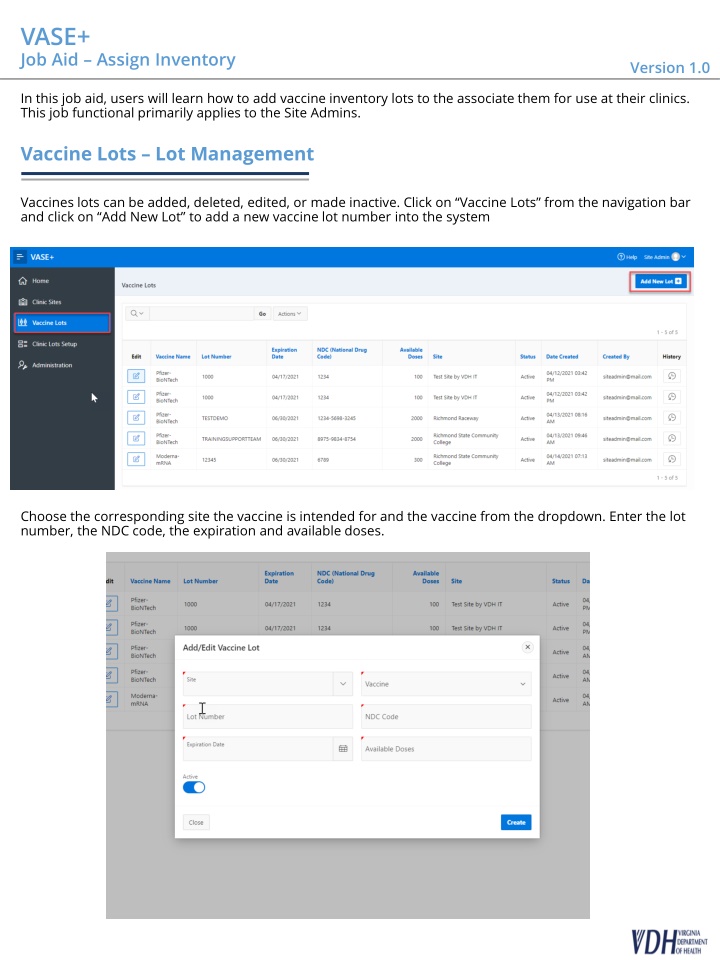Toggle the Active switch off
Image resolution: width=720 pixels, height=960 pixels.
194,787
